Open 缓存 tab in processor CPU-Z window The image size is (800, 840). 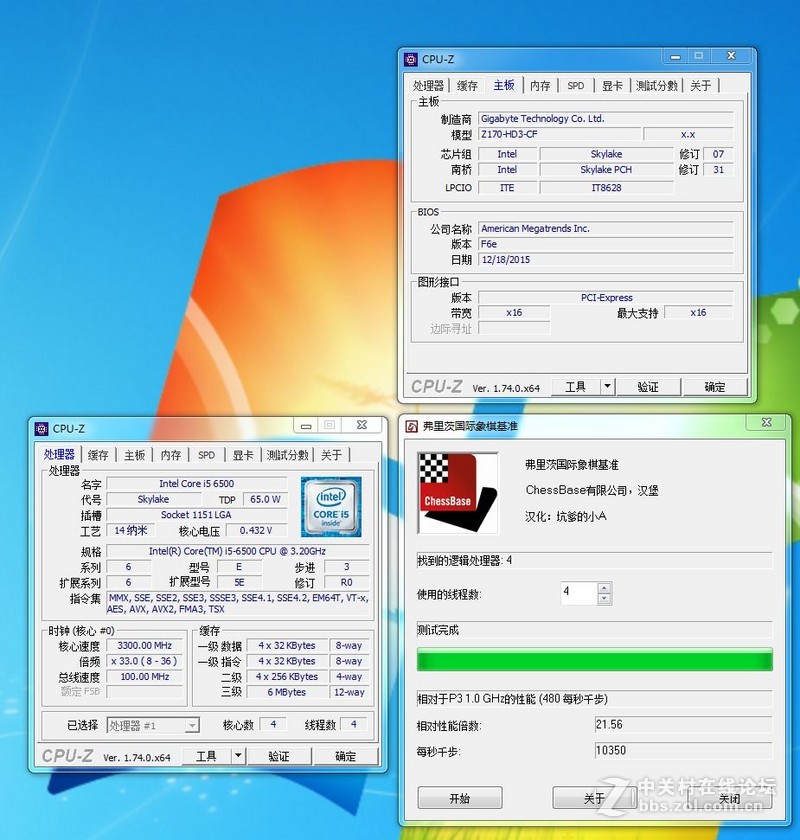[98, 455]
